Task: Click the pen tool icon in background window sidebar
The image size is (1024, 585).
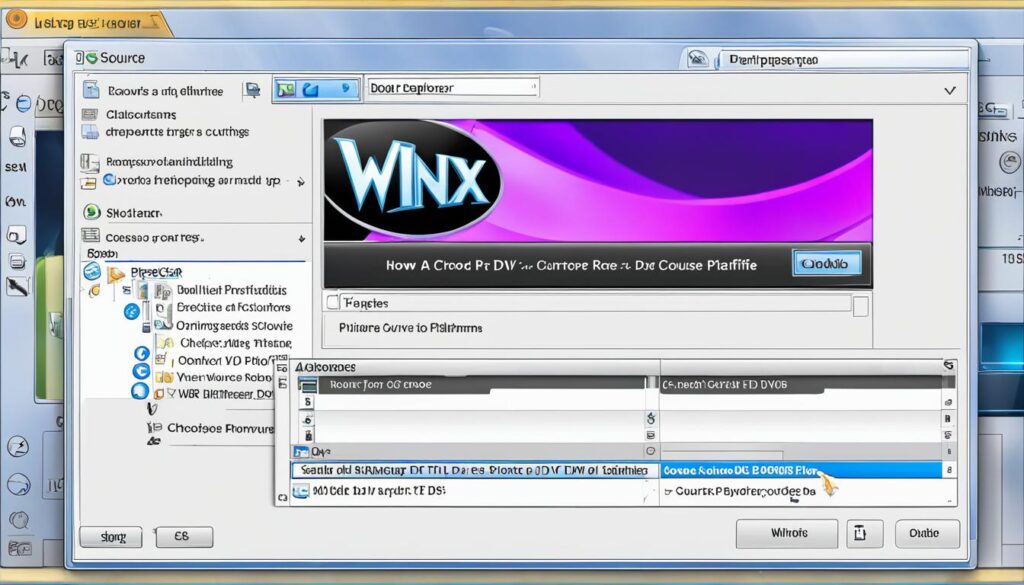Action: pyautogui.click(x=18, y=285)
